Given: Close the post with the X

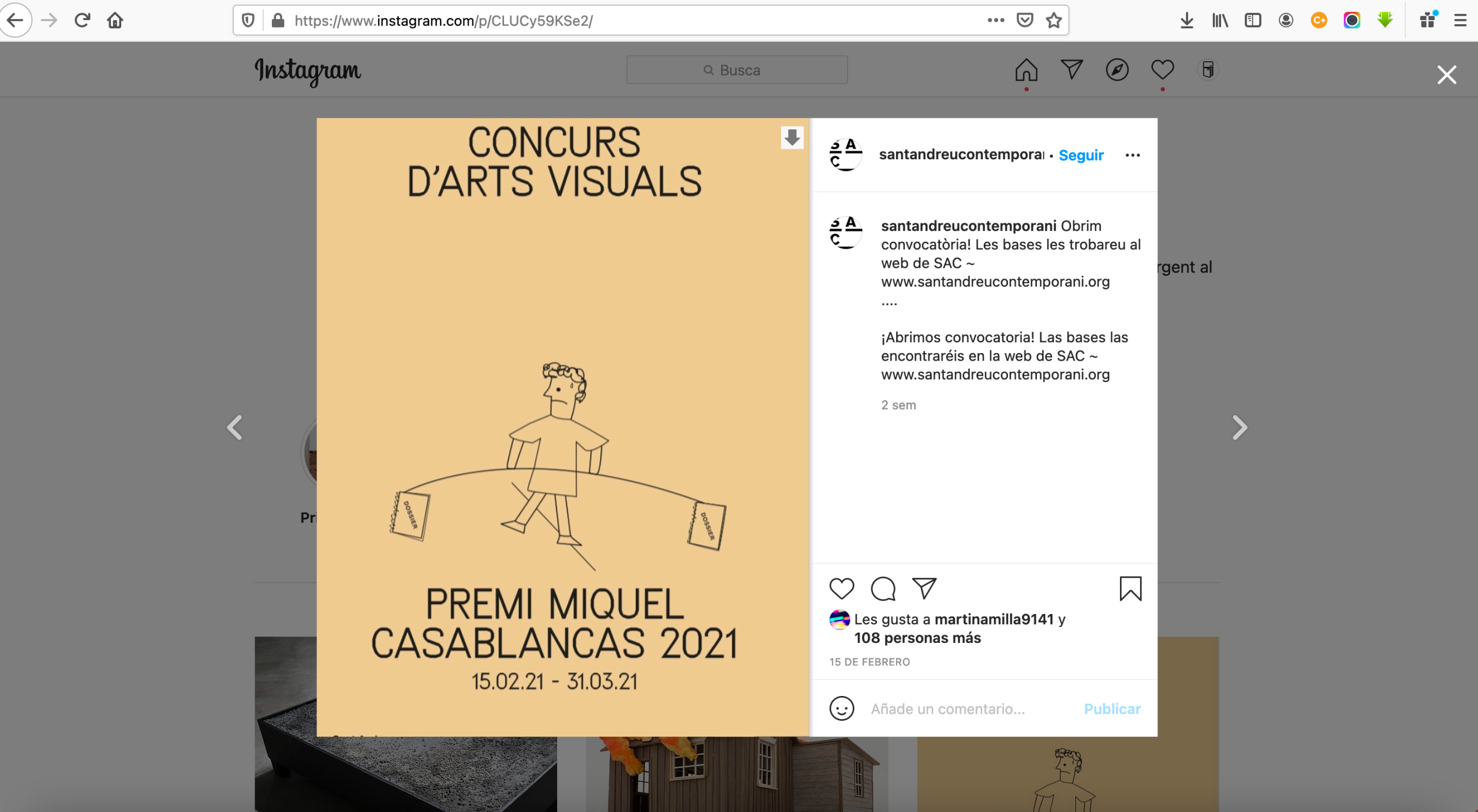Looking at the screenshot, I should coord(1446,74).
